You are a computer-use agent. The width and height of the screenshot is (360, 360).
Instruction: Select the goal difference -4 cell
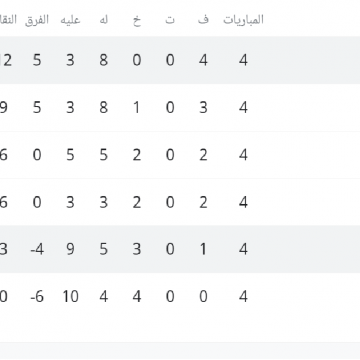pyautogui.click(x=37, y=249)
